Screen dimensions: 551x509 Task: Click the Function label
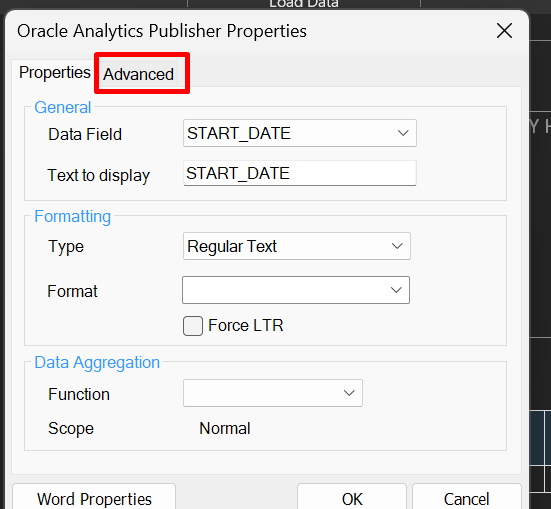tap(79, 394)
